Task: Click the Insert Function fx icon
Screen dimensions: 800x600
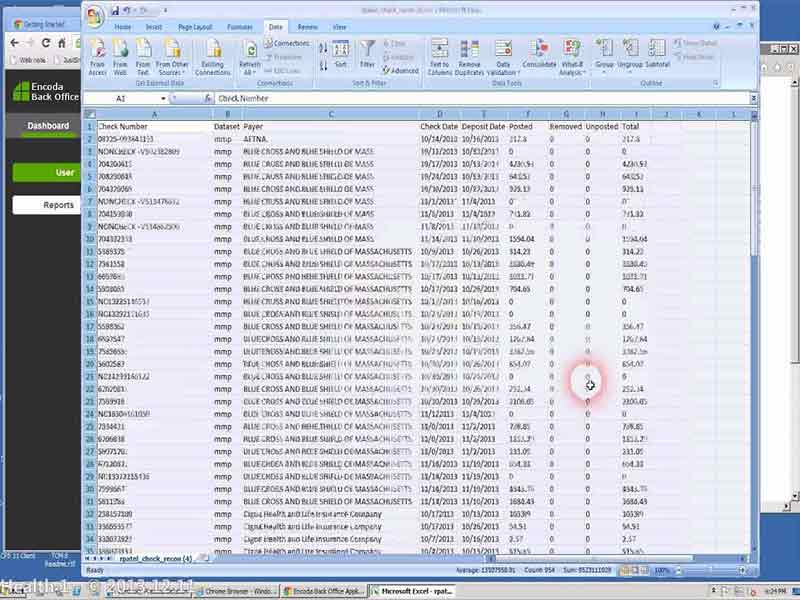Action: coord(208,98)
